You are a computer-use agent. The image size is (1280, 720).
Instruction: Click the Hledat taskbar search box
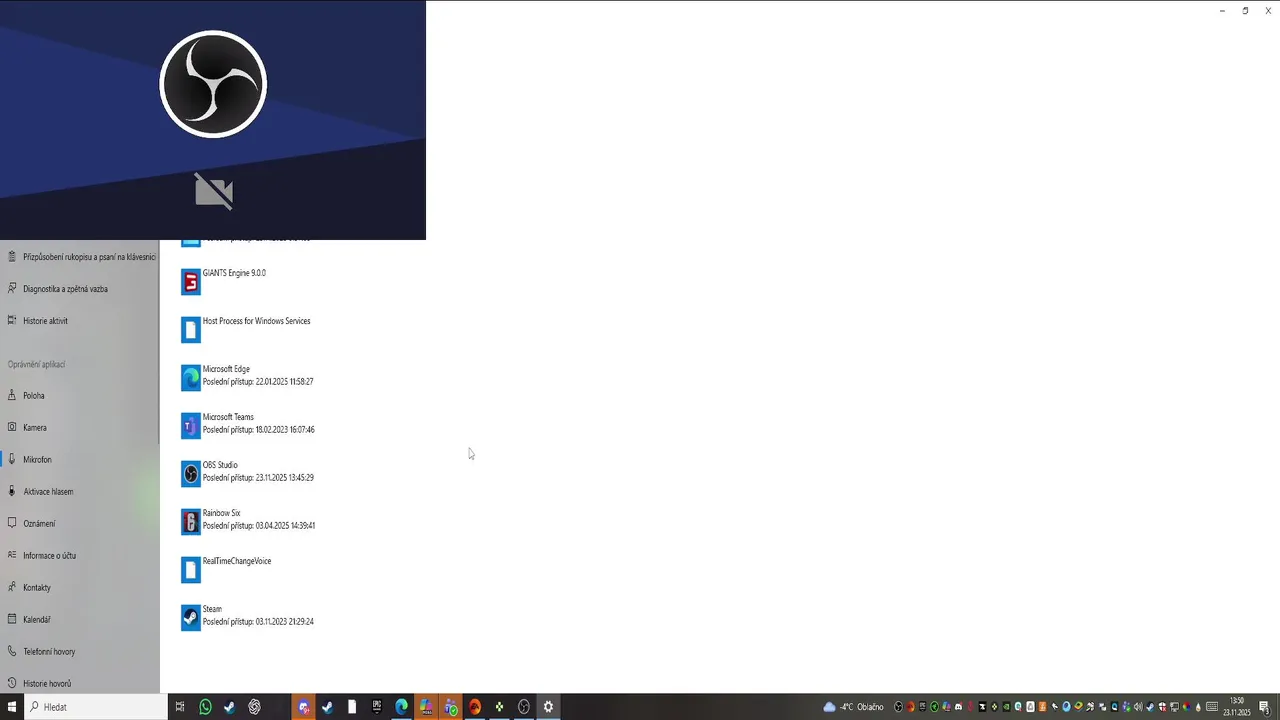96,707
